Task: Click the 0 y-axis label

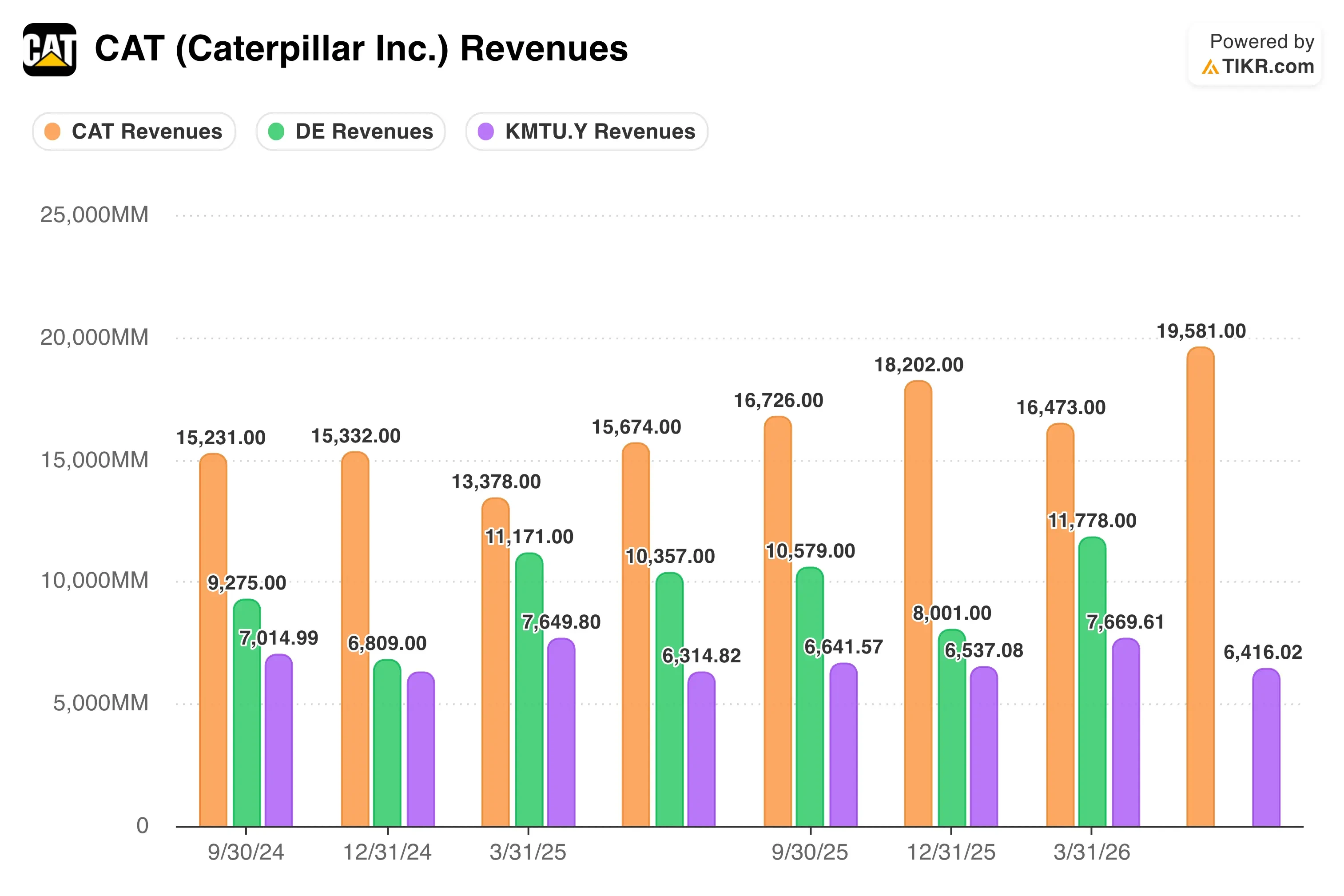Action: click(142, 826)
